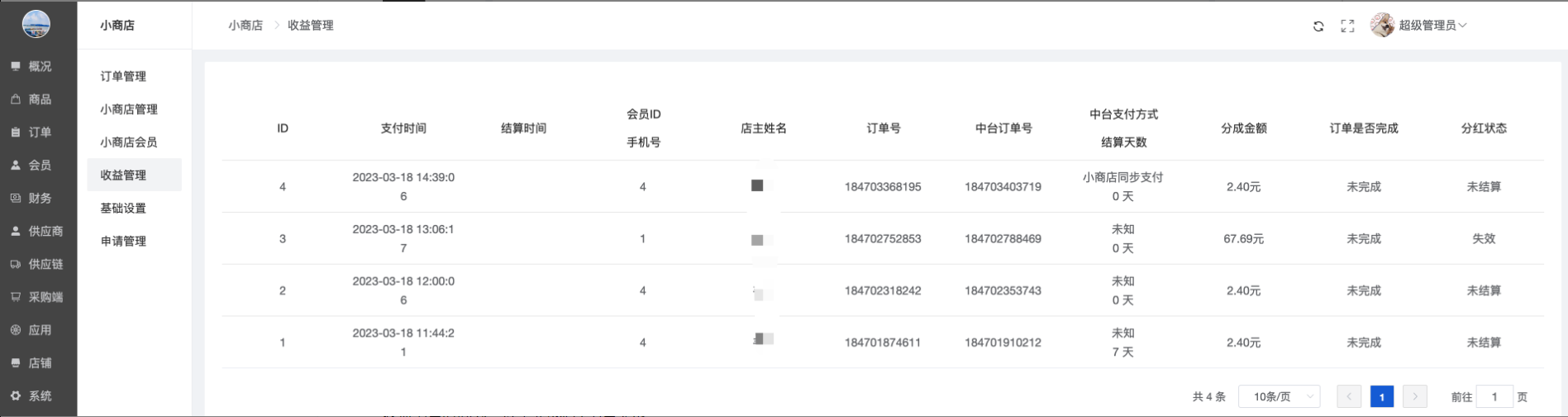Click page number 1 button
Viewport: 1568px width, 417px height.
click(x=1381, y=397)
